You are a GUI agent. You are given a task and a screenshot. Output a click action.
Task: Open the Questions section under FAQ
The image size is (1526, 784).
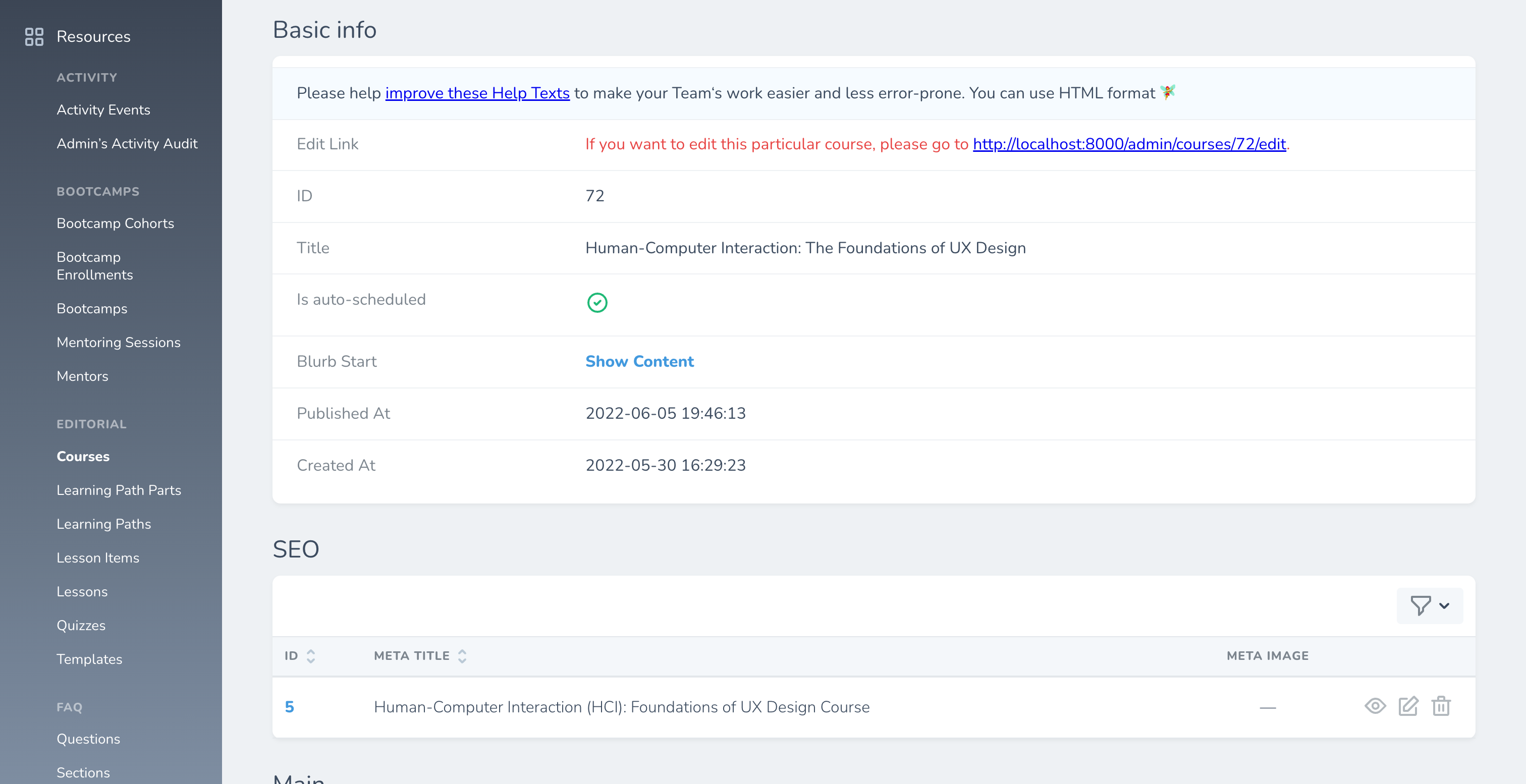click(x=88, y=739)
